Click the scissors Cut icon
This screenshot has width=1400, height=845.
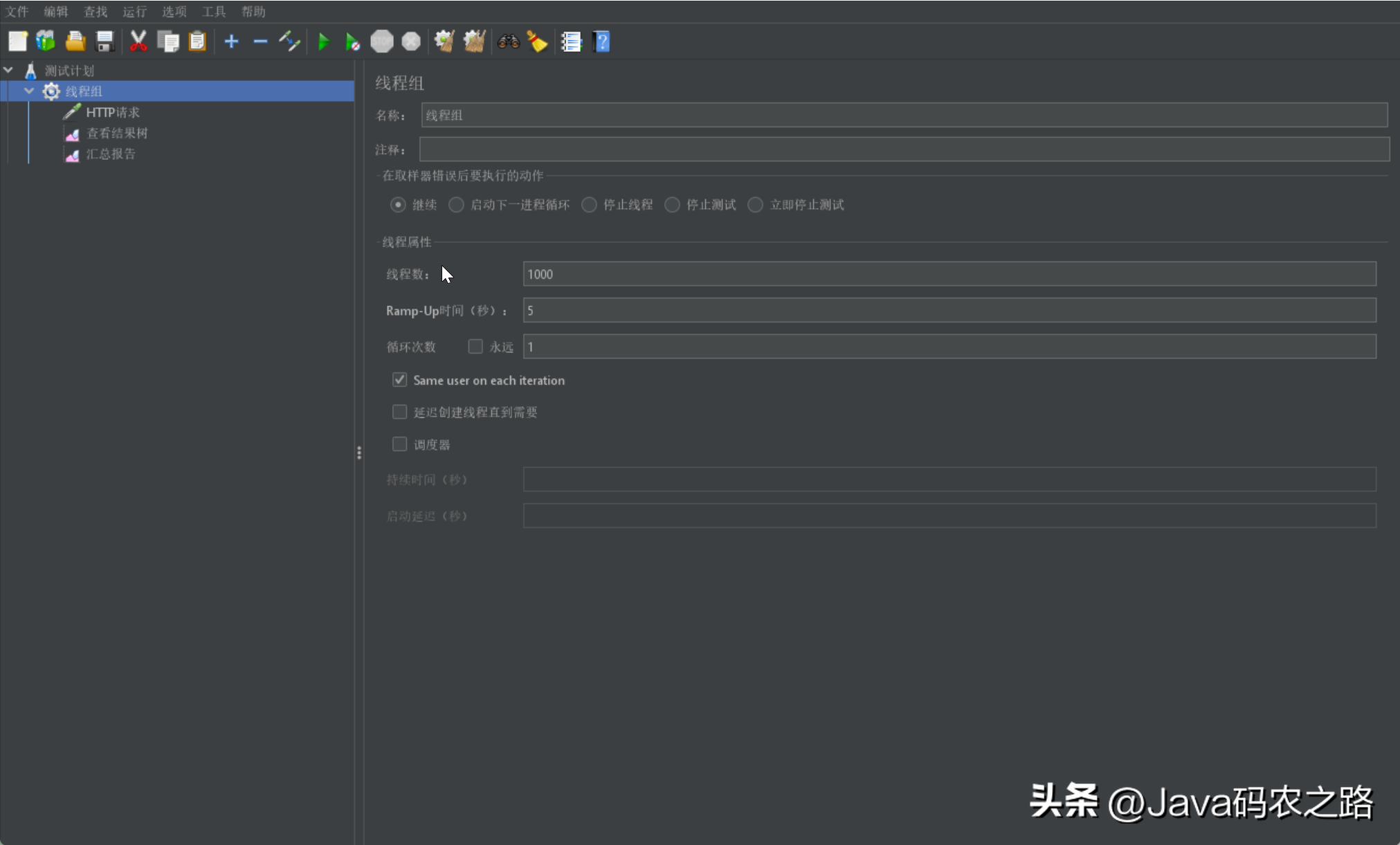(x=138, y=42)
